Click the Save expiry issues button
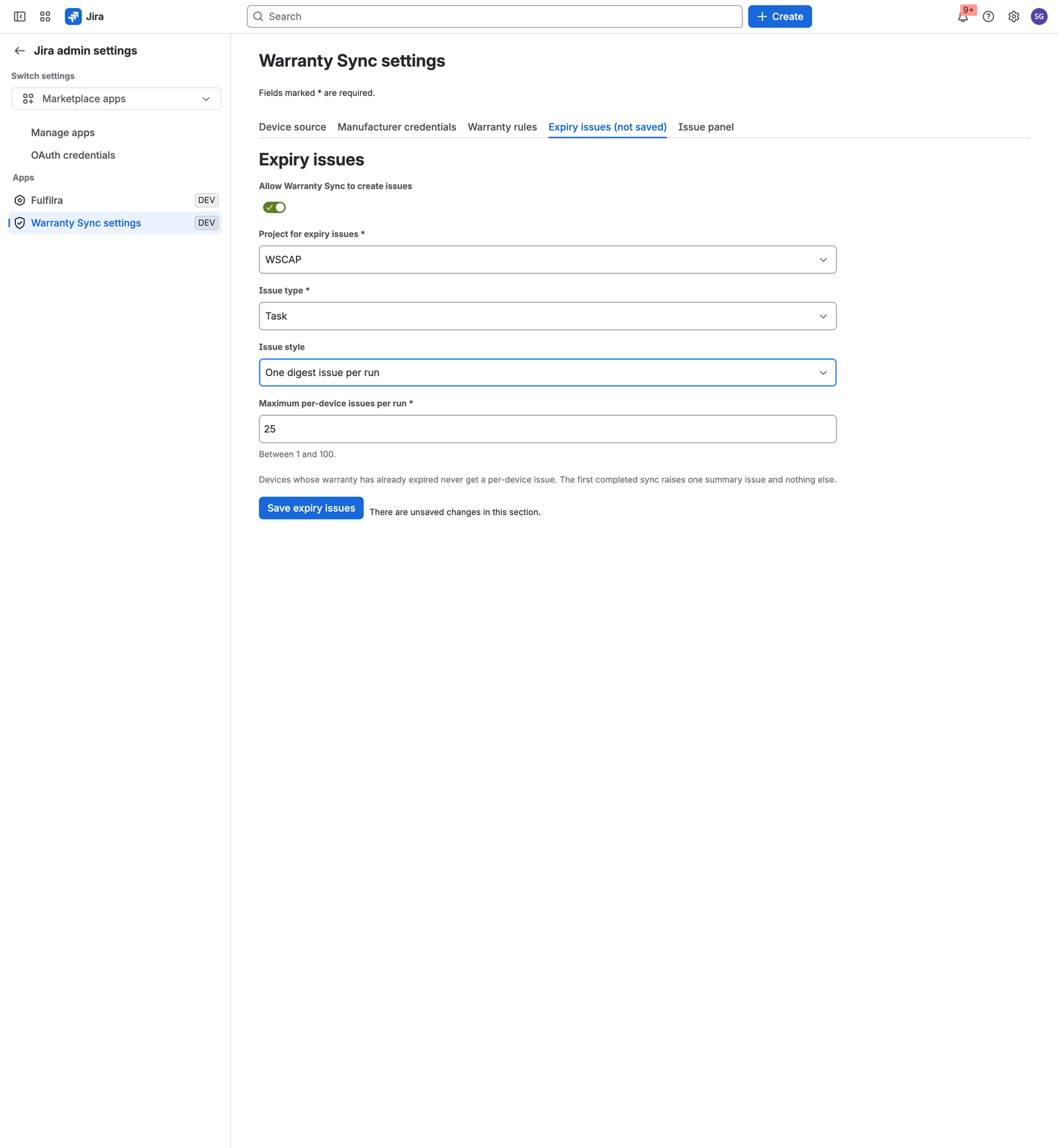 (311, 508)
